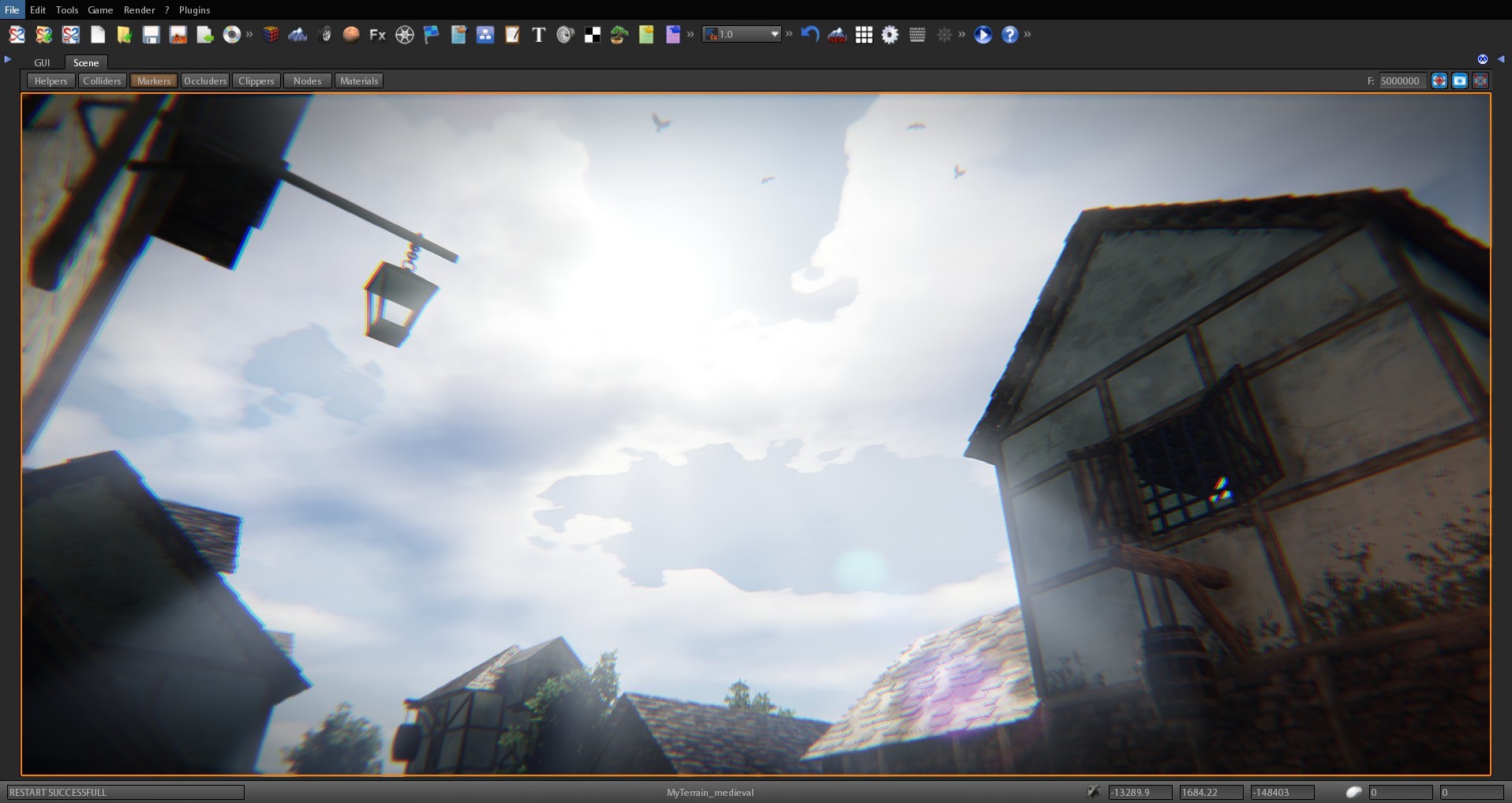
Task: Click the F: 5000000 value field
Action: pyautogui.click(x=1399, y=80)
